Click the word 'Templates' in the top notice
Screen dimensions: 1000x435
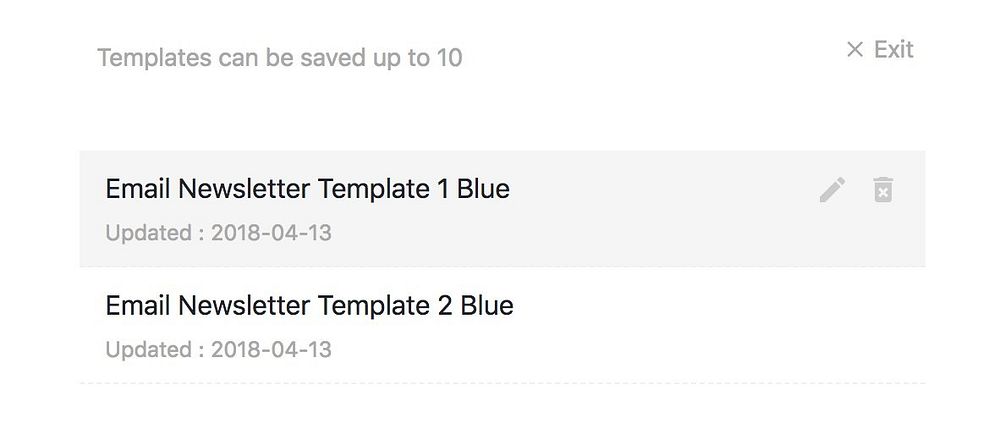(x=154, y=58)
